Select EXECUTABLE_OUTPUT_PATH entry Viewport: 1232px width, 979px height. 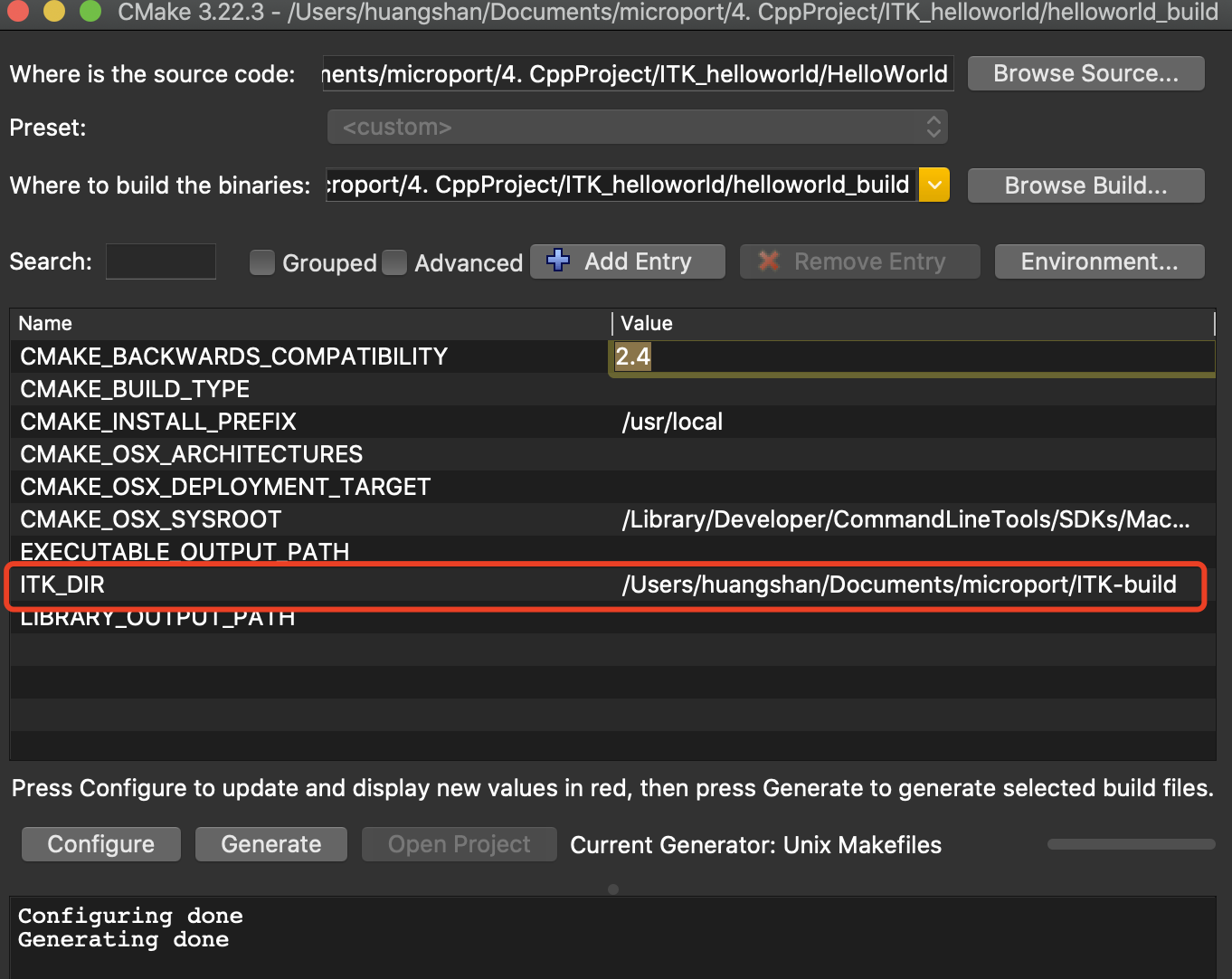[x=185, y=551]
